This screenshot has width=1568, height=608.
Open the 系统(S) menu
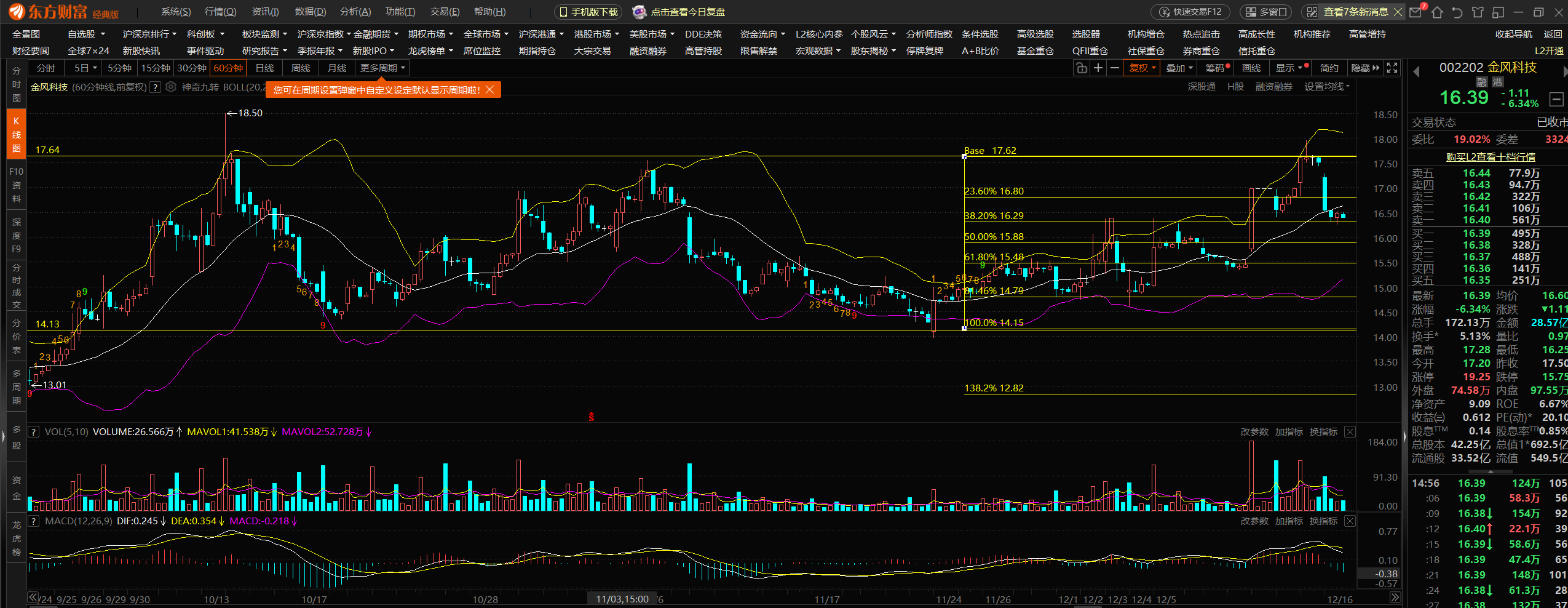click(176, 12)
